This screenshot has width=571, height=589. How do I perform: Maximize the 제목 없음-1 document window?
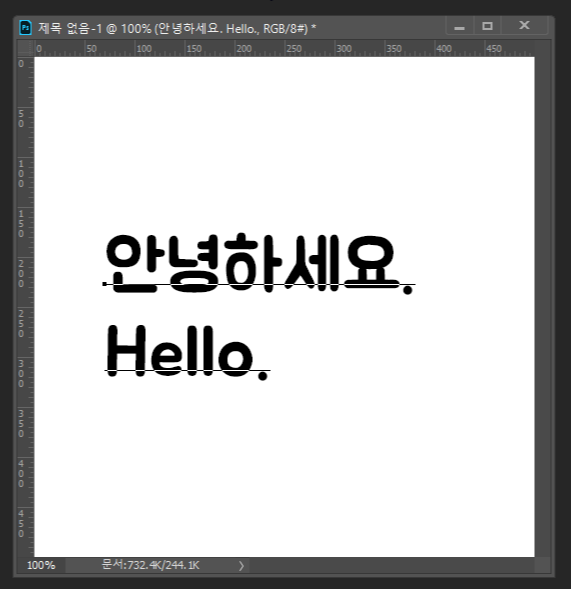[487, 26]
